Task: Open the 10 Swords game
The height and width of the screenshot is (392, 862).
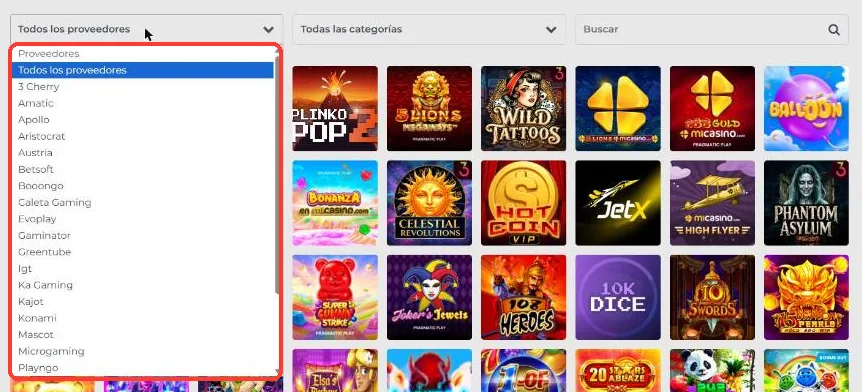Action: [x=712, y=297]
